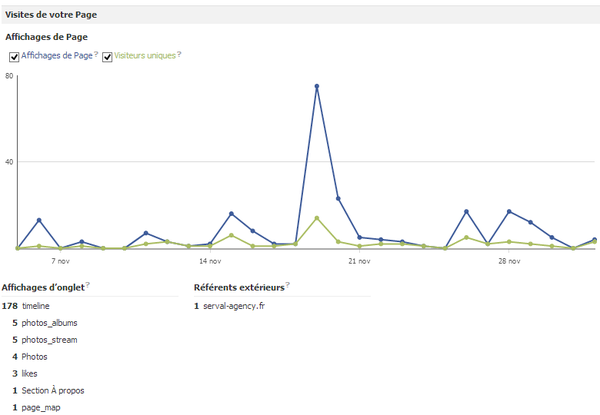Click the 28 nov axis label
This screenshot has width=600, height=415.
pyautogui.click(x=509, y=261)
